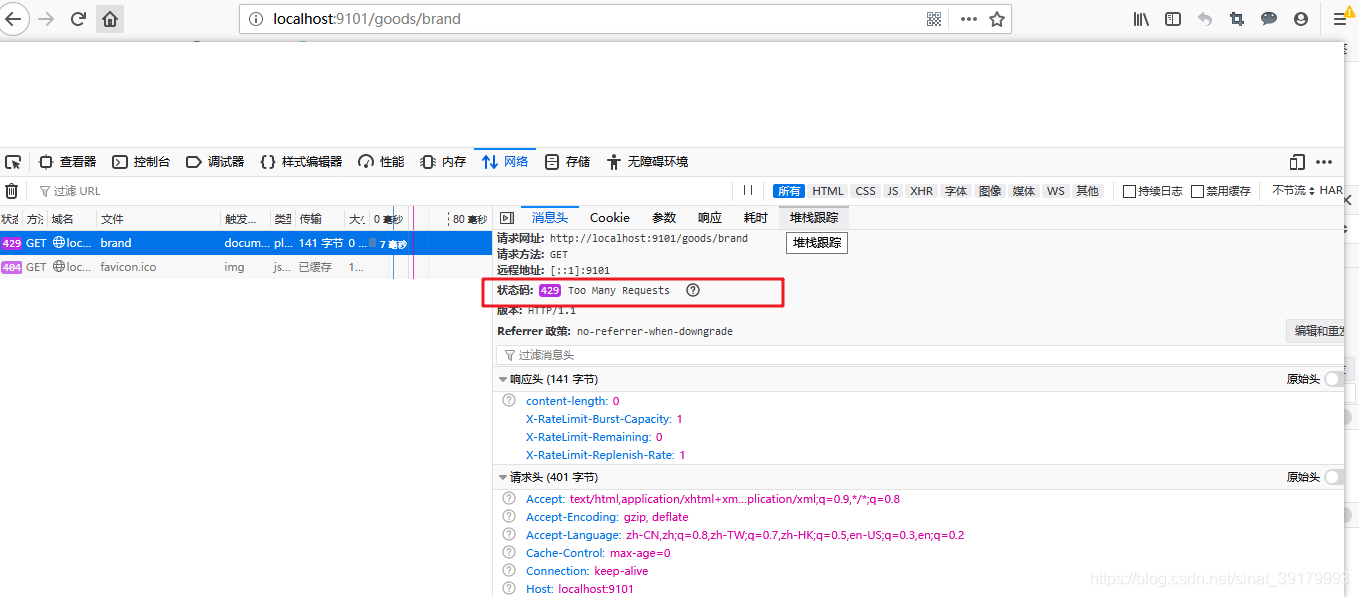
Task: Filter requests by JS
Action: [x=892, y=191]
